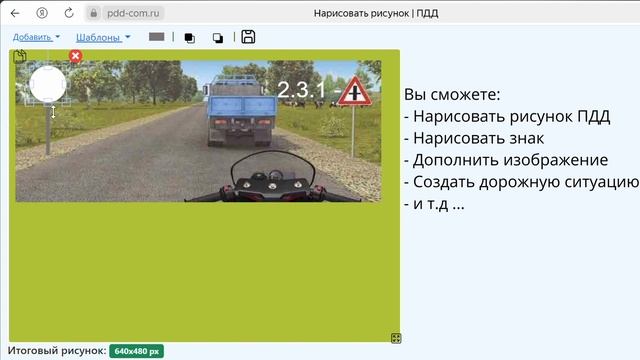
Task: Click the heading Вы сможете:
Action: click(452, 95)
